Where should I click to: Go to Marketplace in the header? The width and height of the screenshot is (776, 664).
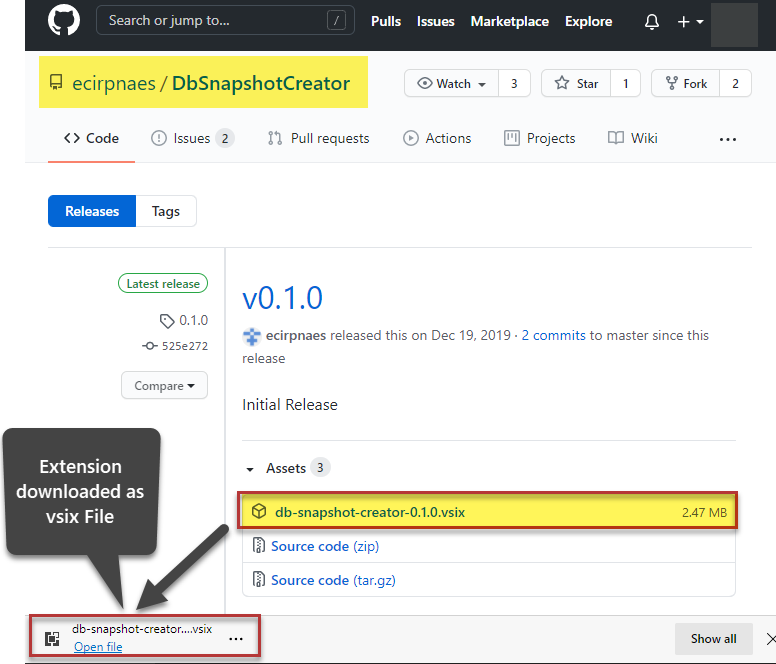(510, 21)
